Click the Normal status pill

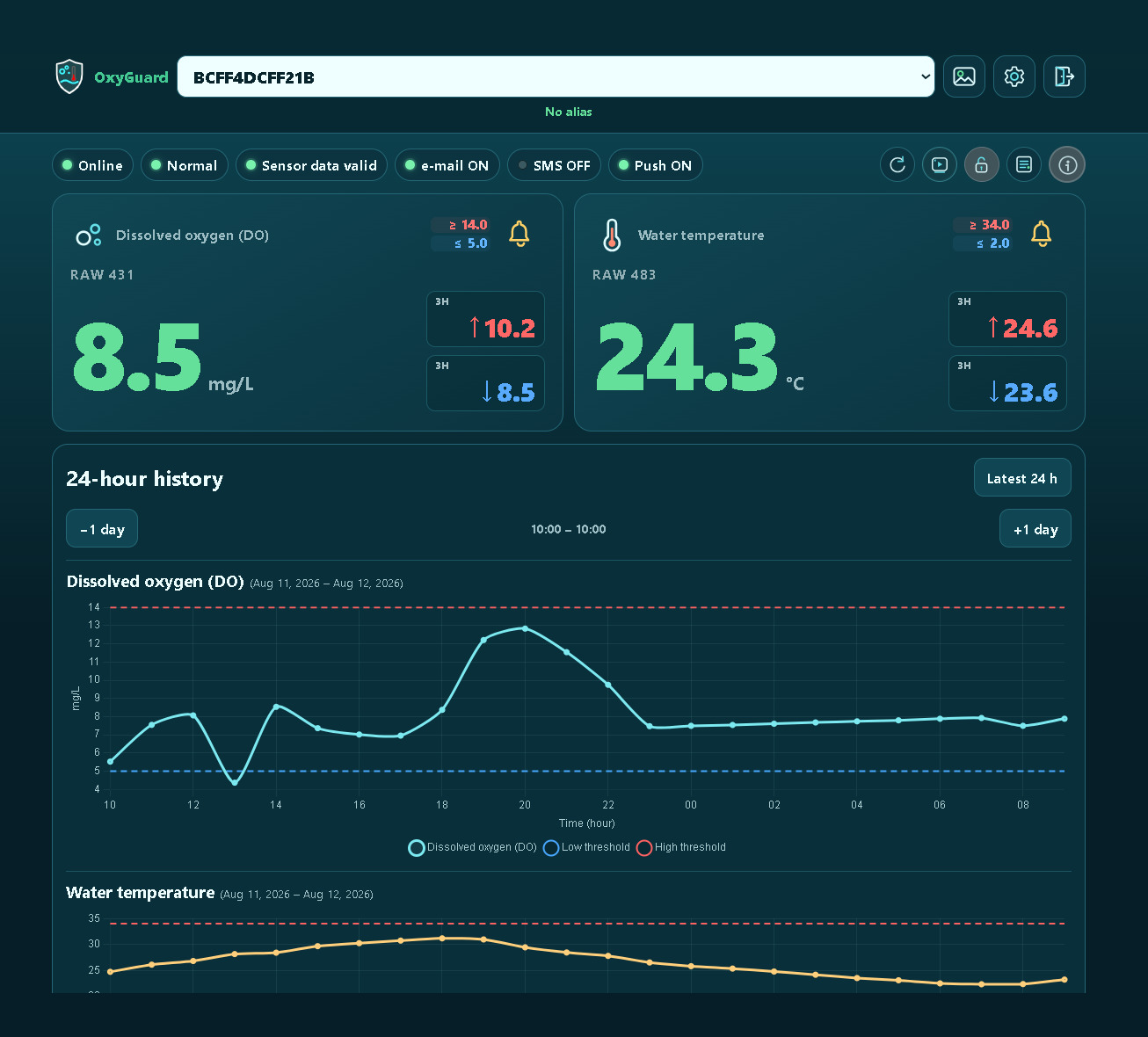click(185, 165)
